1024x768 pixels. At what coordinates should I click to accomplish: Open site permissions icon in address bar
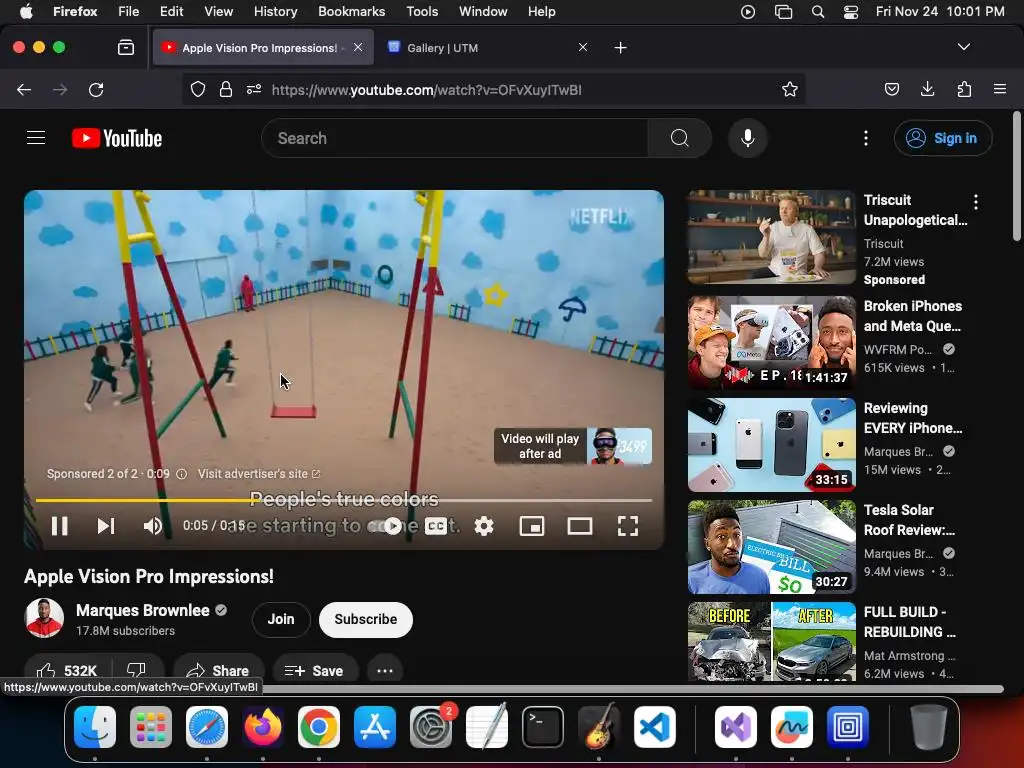point(254,89)
